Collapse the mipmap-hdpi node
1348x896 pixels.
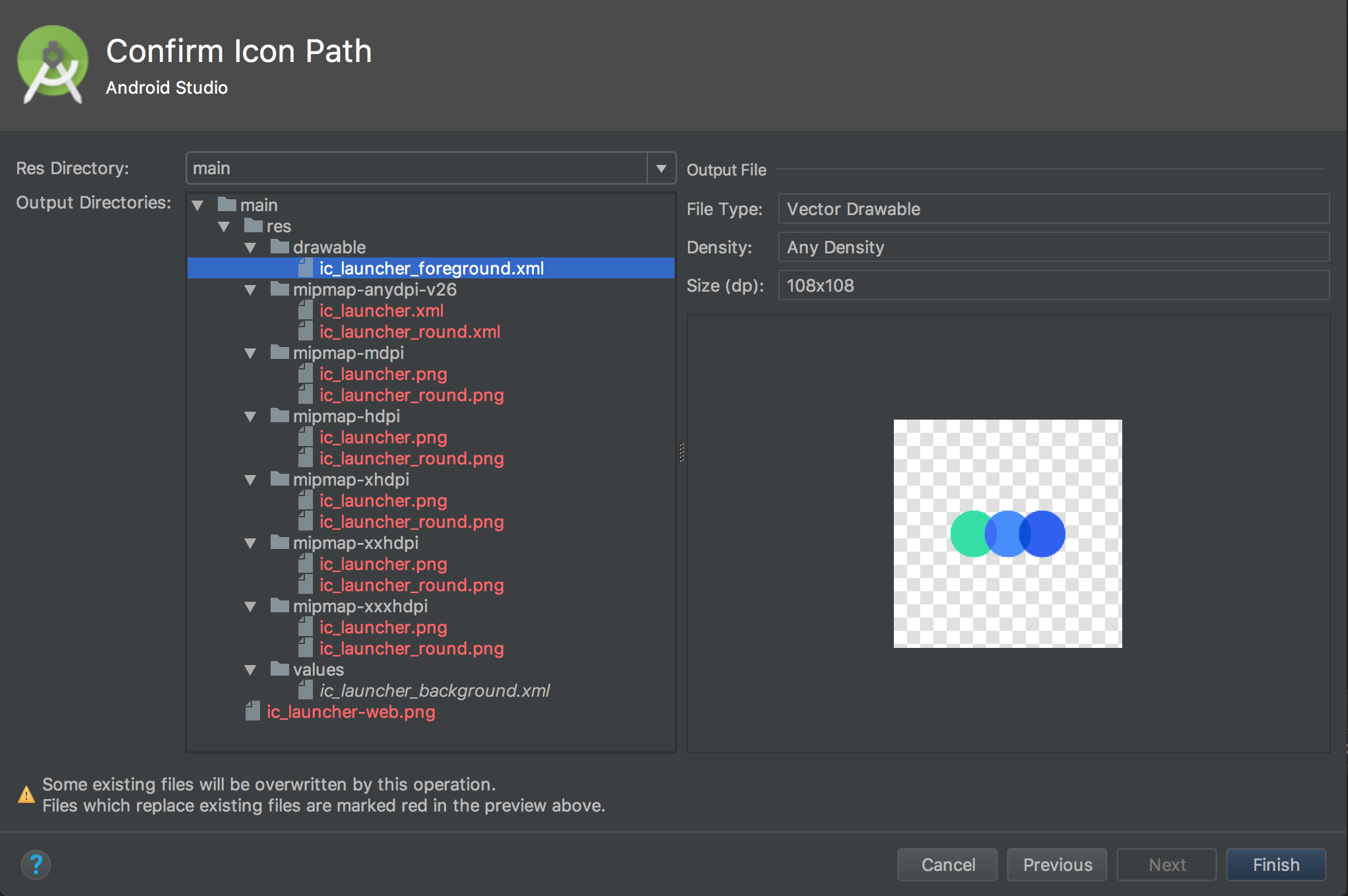pos(250,416)
